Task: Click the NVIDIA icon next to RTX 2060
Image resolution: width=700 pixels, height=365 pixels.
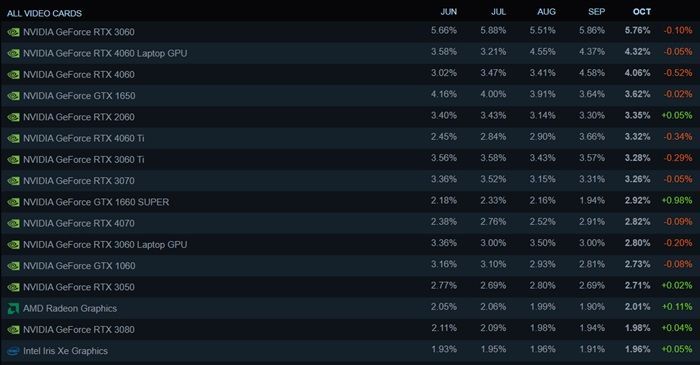Action: [x=13, y=117]
